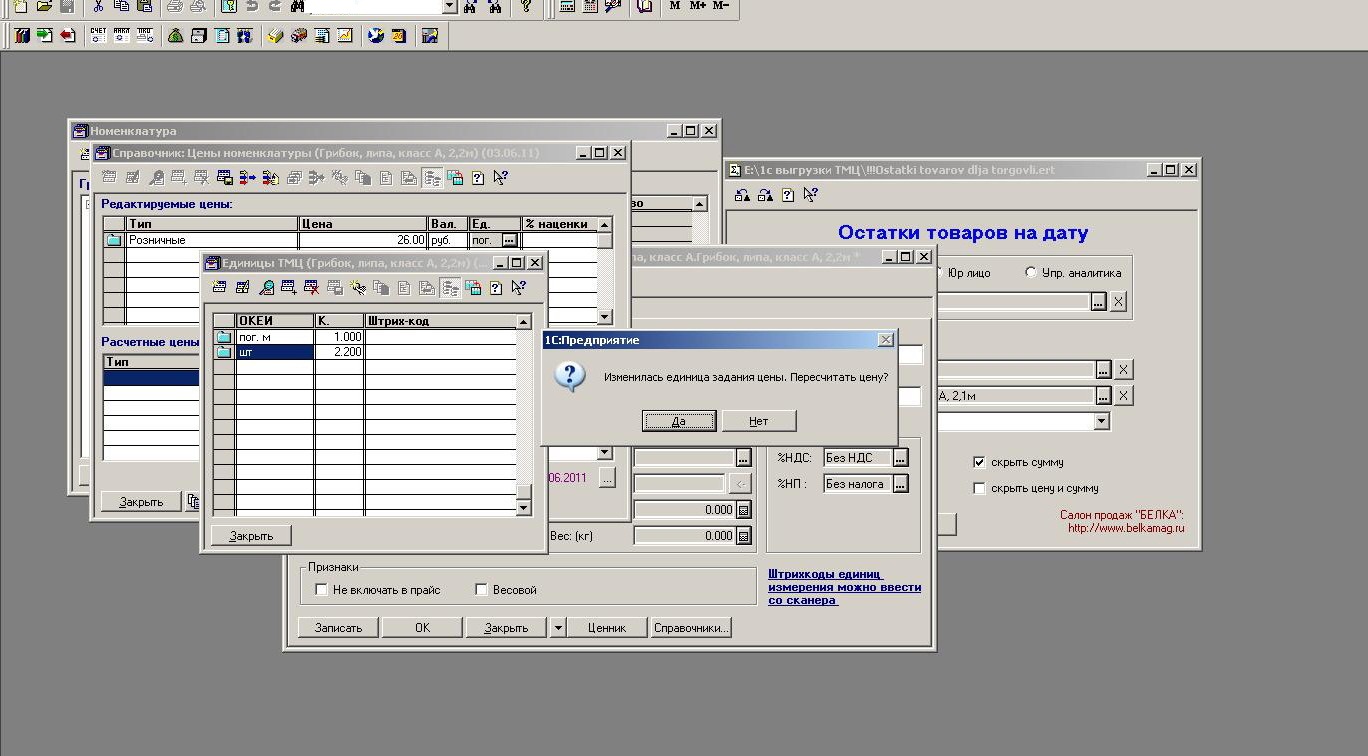This screenshot has width=1368, height=756.
Task: Check the 'Весовой' checkbox
Action: pos(481,590)
